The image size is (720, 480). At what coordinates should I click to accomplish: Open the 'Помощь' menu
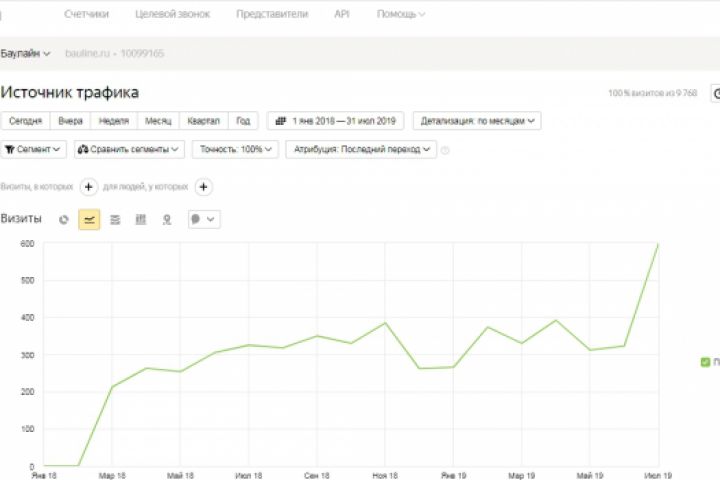point(400,14)
